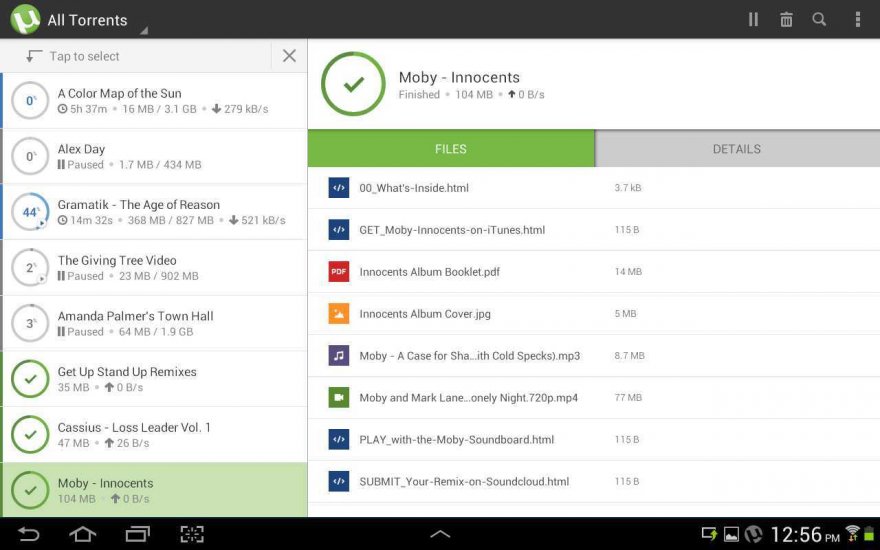Tap music note icon for Moby mp3 file

[338, 355]
